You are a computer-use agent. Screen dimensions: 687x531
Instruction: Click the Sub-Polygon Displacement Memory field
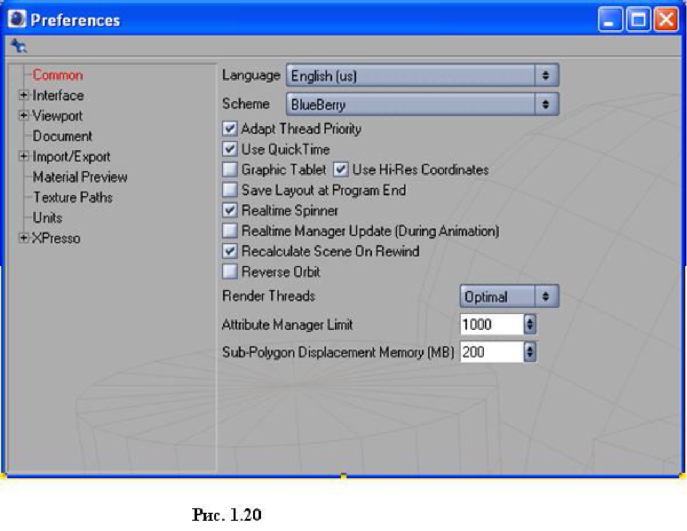pyautogui.click(x=492, y=352)
